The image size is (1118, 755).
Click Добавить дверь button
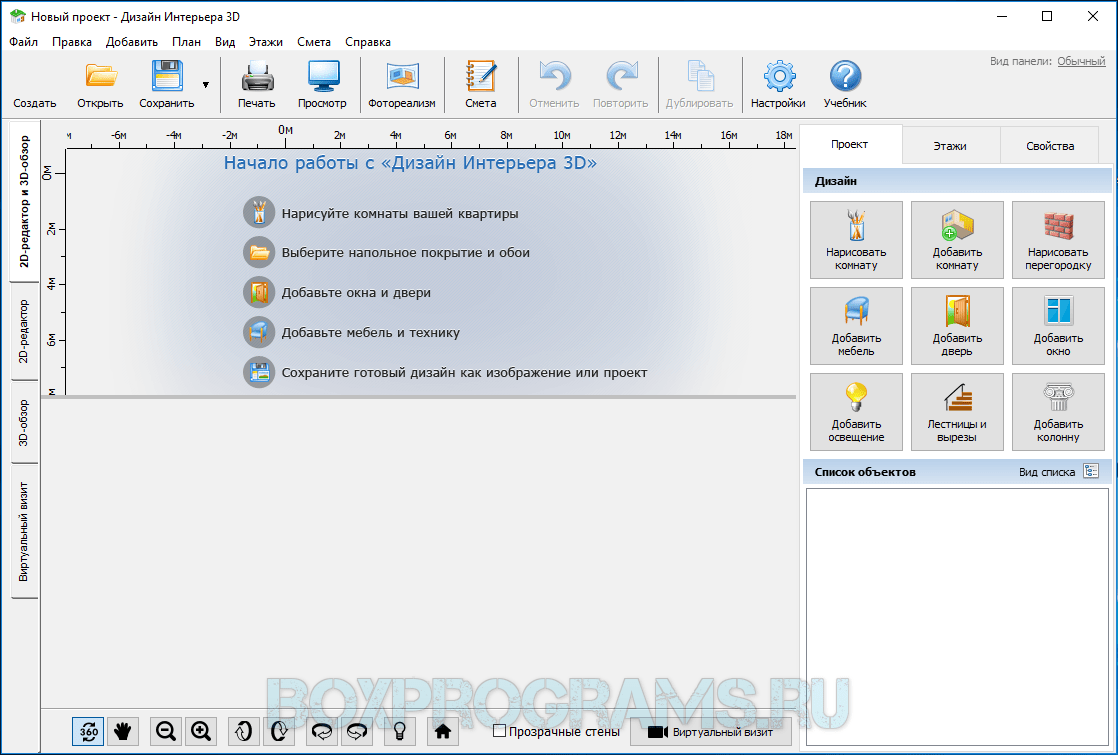tap(958, 326)
